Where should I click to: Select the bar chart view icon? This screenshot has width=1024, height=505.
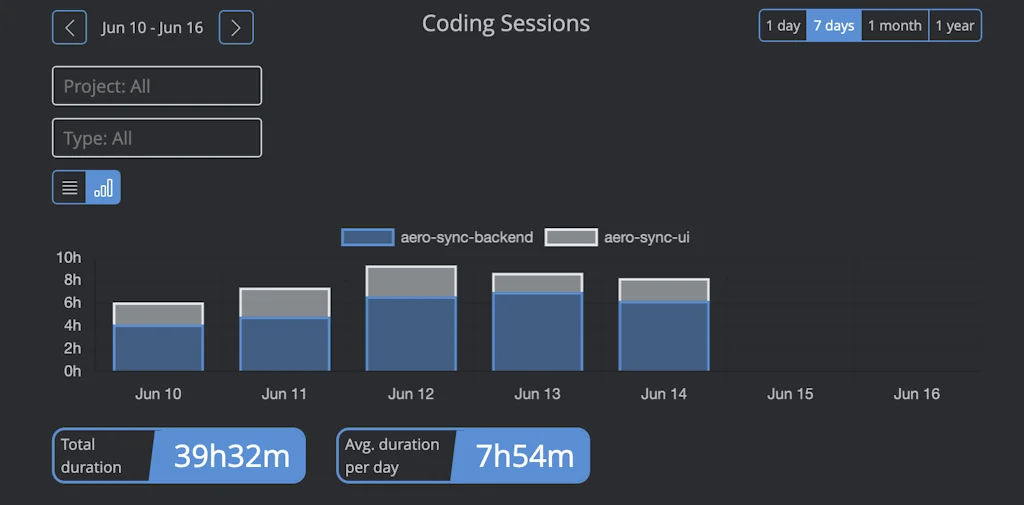tap(103, 187)
